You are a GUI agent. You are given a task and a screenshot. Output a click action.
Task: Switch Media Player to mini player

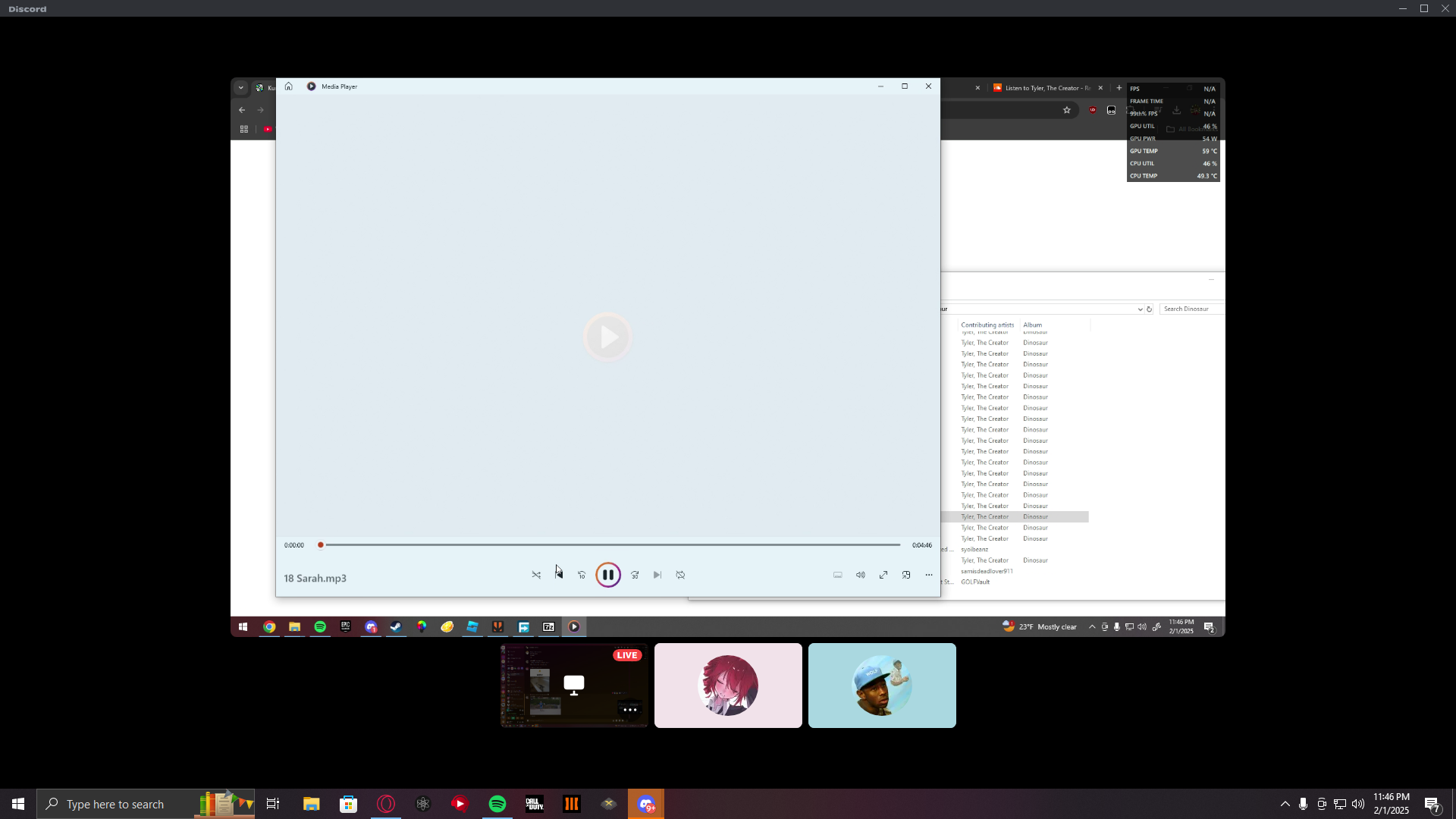pyautogui.click(x=906, y=575)
